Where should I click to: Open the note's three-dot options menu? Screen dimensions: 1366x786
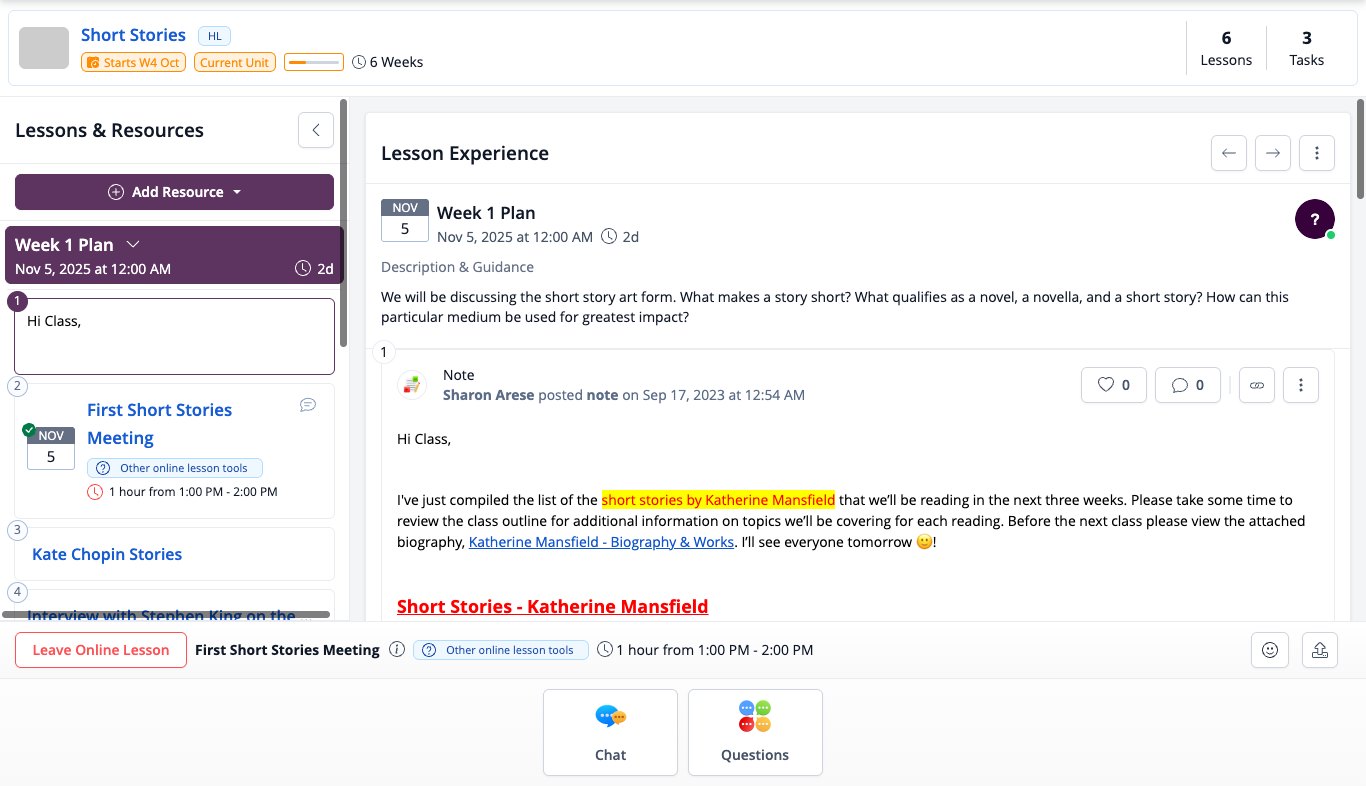tap(1301, 385)
